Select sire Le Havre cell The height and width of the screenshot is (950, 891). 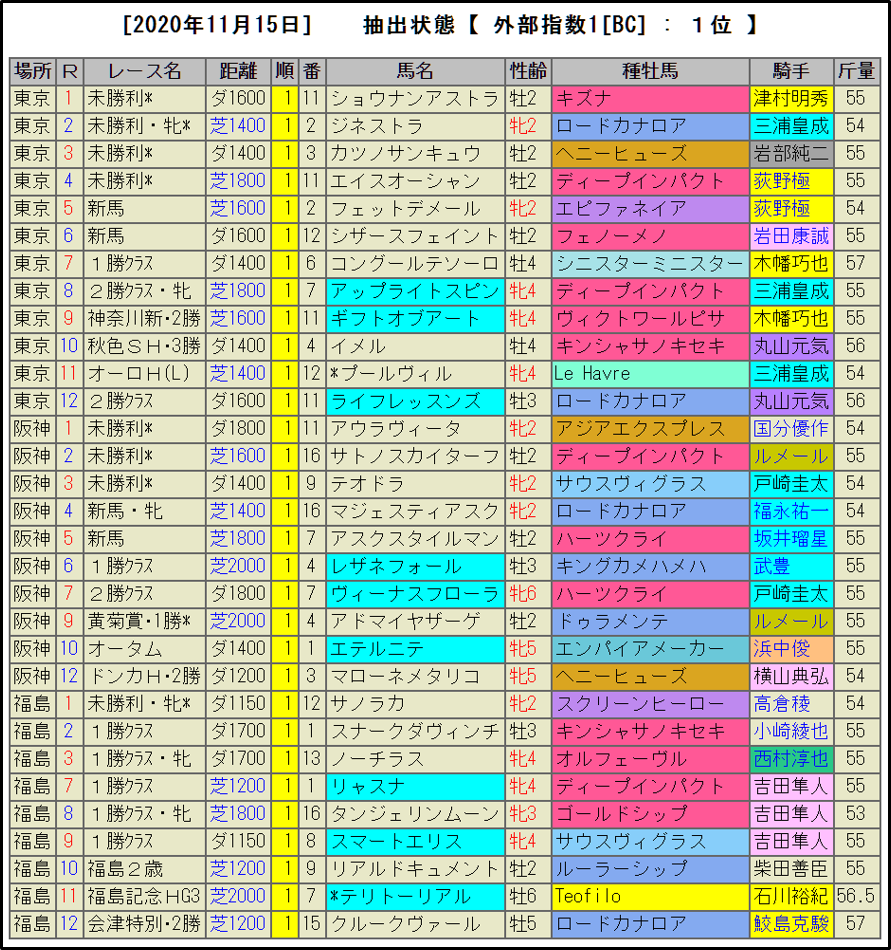point(650,373)
